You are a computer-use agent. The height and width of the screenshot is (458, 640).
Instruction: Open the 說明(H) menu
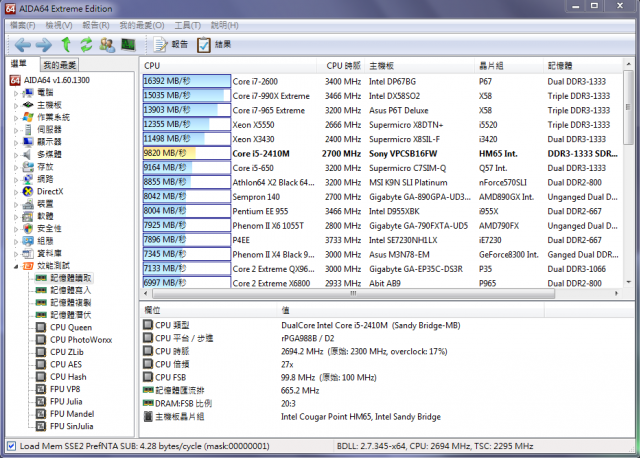tap(224, 25)
